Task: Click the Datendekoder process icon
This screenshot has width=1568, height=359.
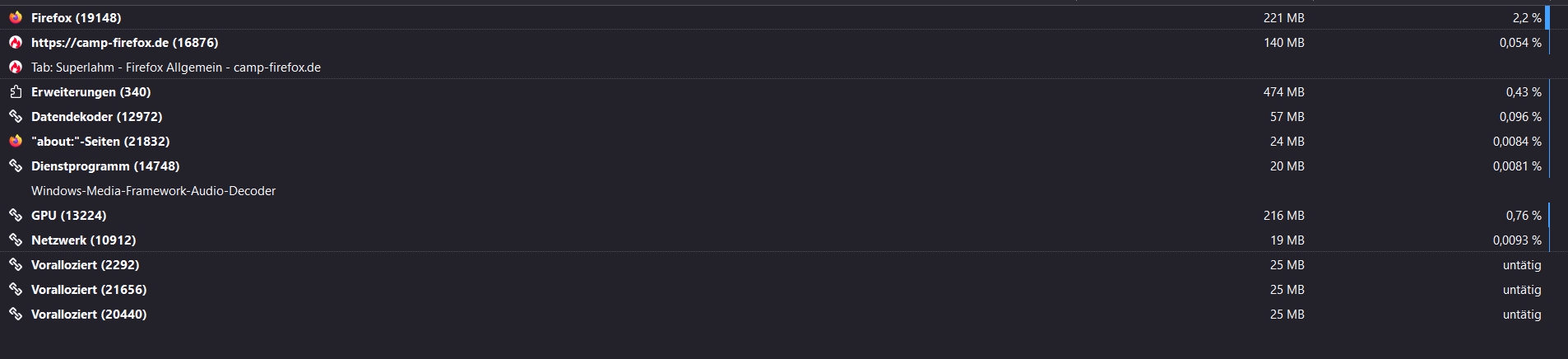Action: click(15, 116)
